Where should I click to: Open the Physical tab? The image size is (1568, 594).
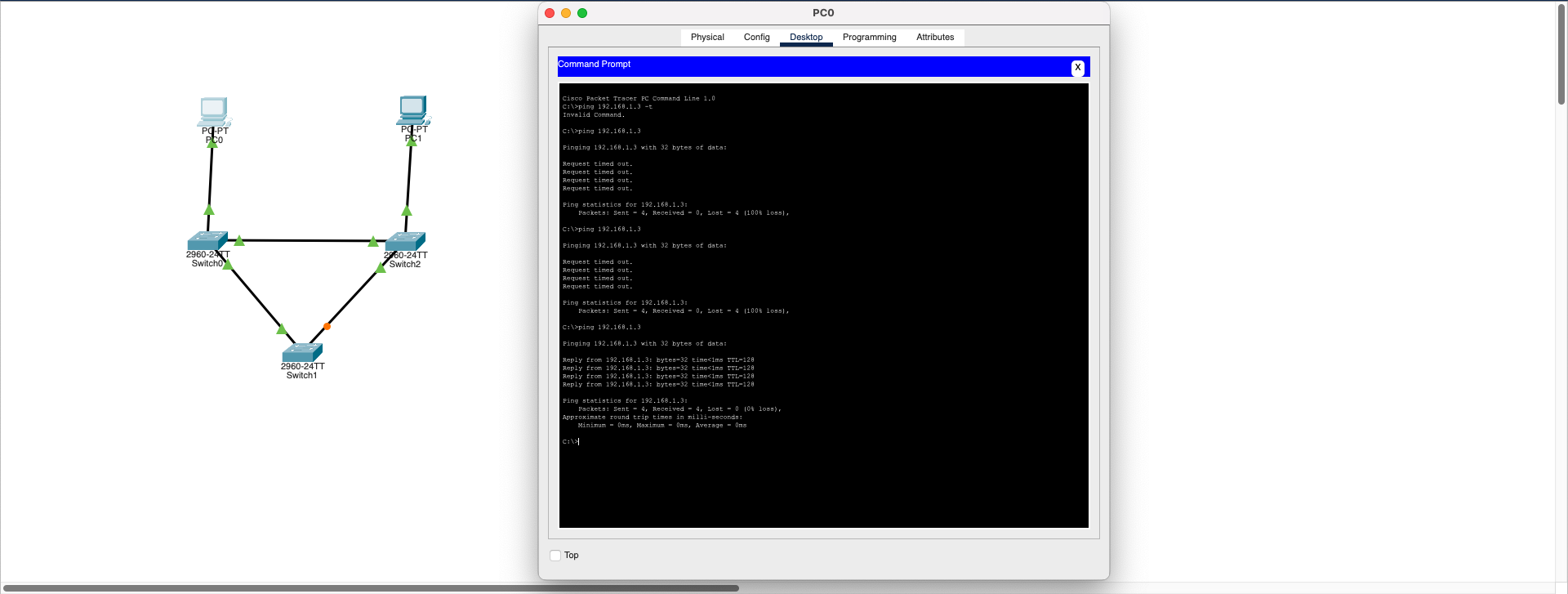coord(707,38)
